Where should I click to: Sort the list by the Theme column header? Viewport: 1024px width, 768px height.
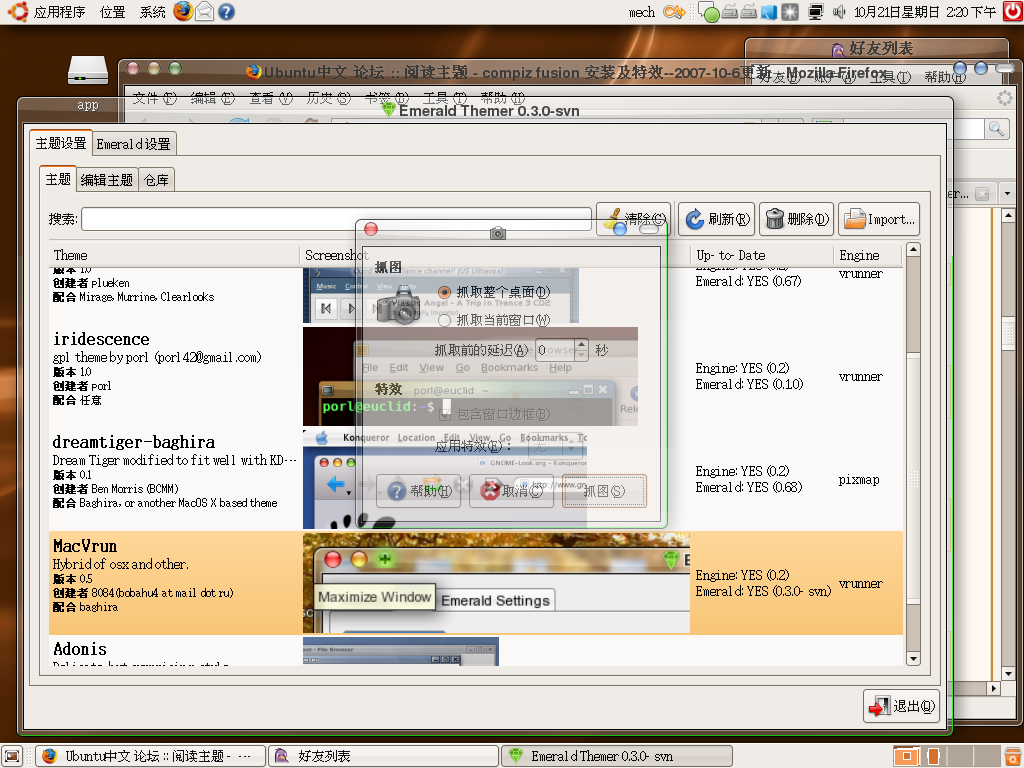click(x=174, y=255)
